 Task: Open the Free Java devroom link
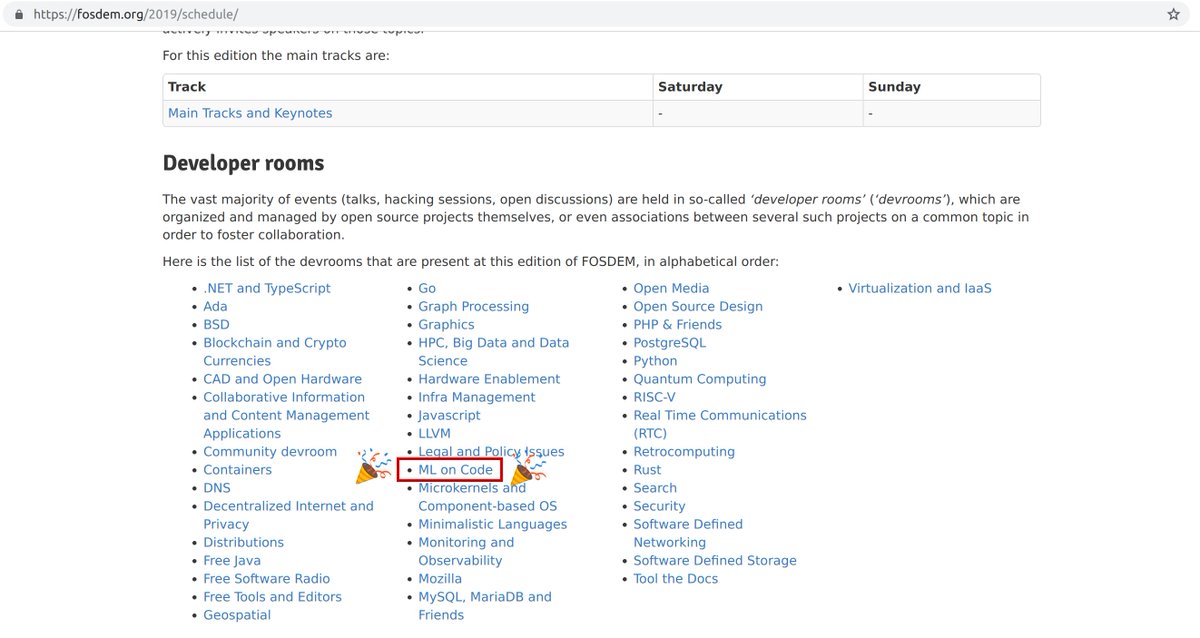(x=232, y=560)
